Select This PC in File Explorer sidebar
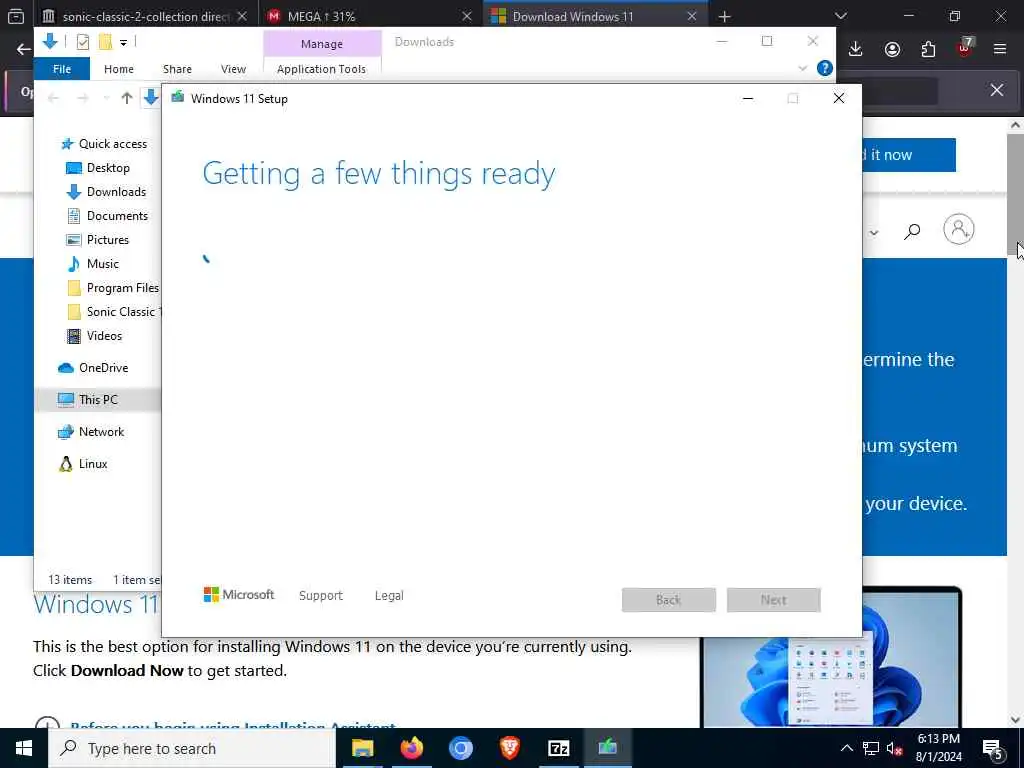1024x768 pixels. [98, 400]
